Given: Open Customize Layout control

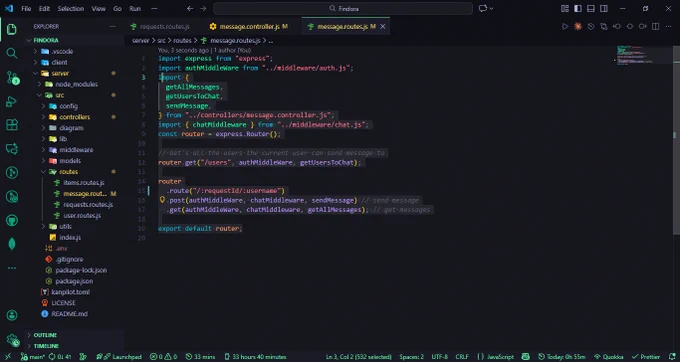Looking at the screenshot, I should 565,9.
